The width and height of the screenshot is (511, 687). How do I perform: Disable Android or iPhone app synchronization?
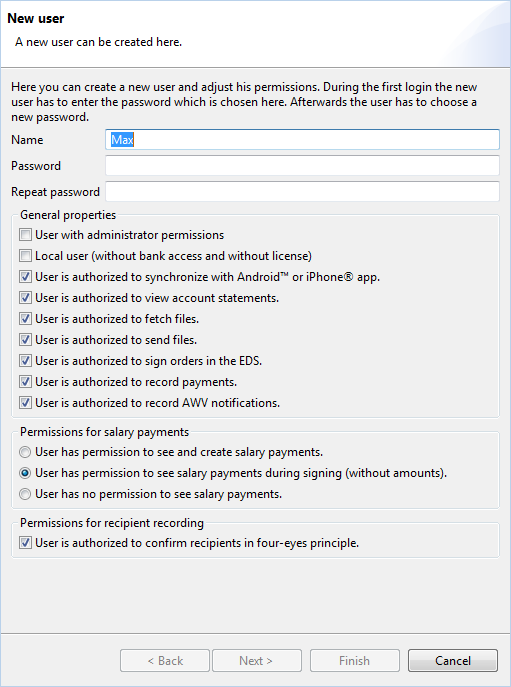point(25,277)
